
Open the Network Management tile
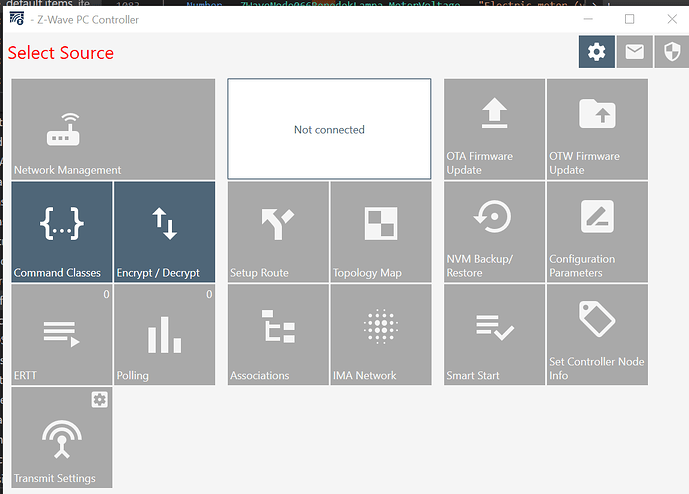(x=113, y=129)
